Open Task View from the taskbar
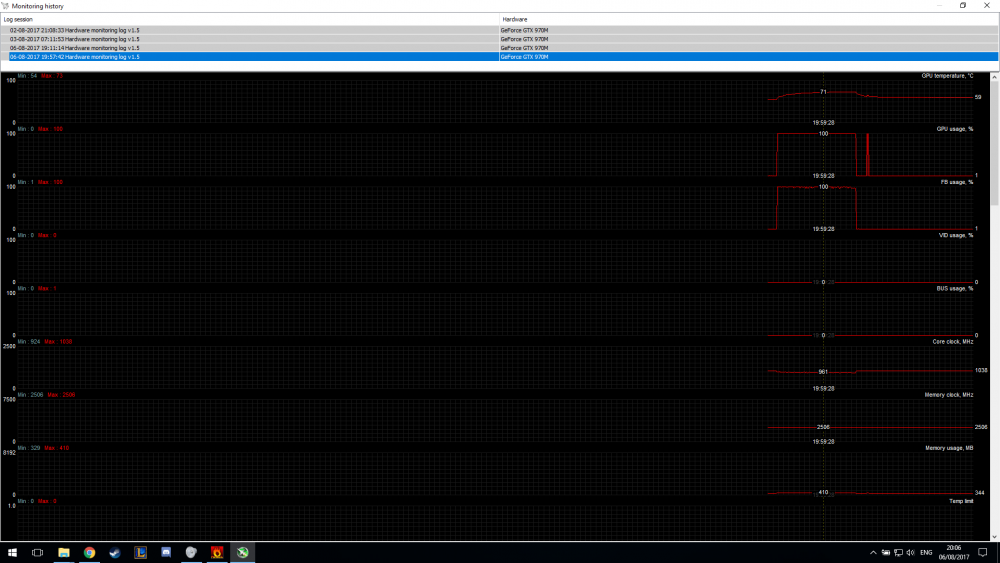This screenshot has height=563, width=1000. [x=38, y=552]
